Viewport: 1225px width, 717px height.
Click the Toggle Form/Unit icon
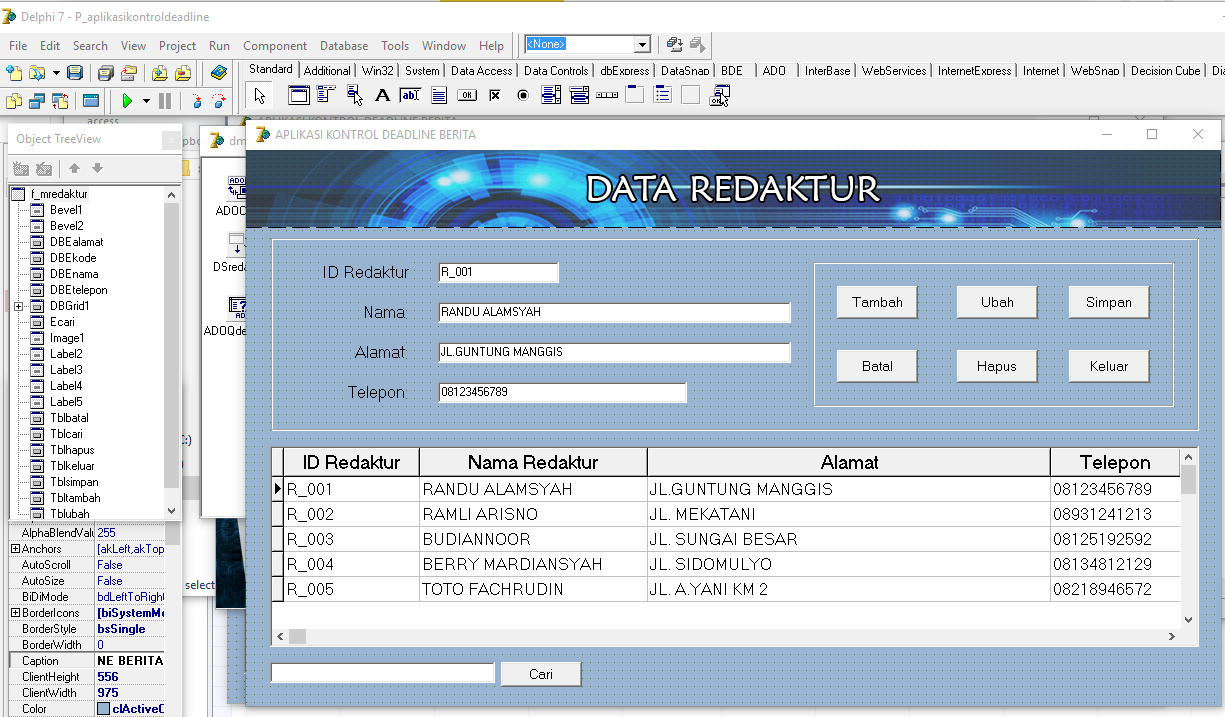tap(59, 101)
